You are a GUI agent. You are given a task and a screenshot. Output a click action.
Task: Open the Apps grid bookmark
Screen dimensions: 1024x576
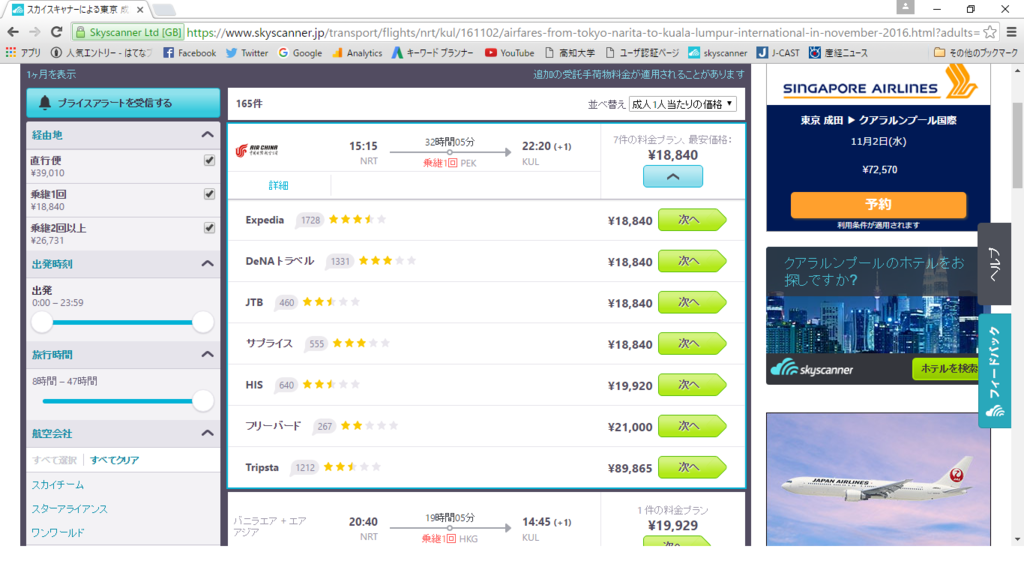[24, 53]
